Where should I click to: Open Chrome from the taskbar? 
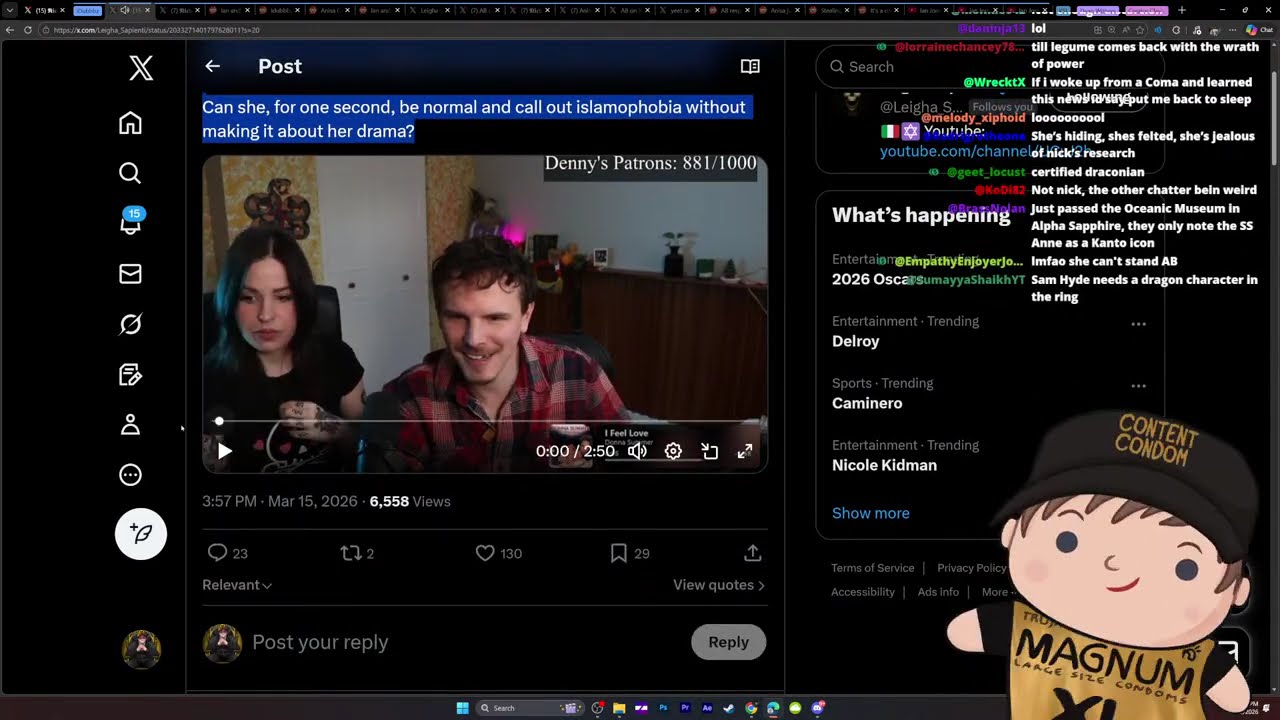click(751, 708)
